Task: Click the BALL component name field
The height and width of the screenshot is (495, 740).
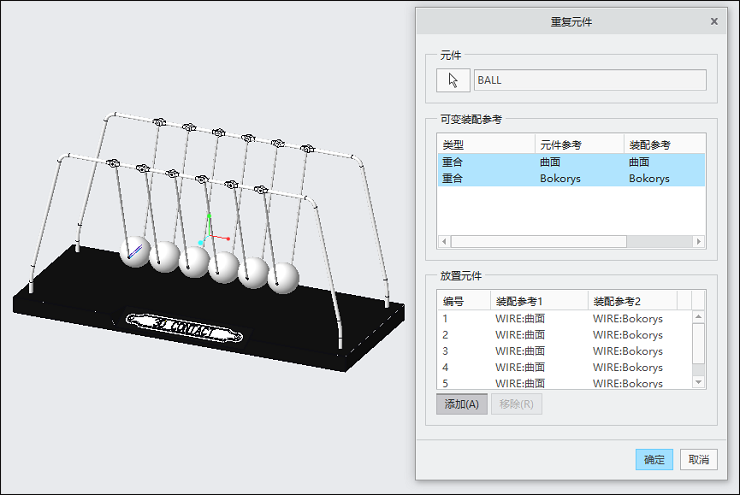Action: coord(590,80)
